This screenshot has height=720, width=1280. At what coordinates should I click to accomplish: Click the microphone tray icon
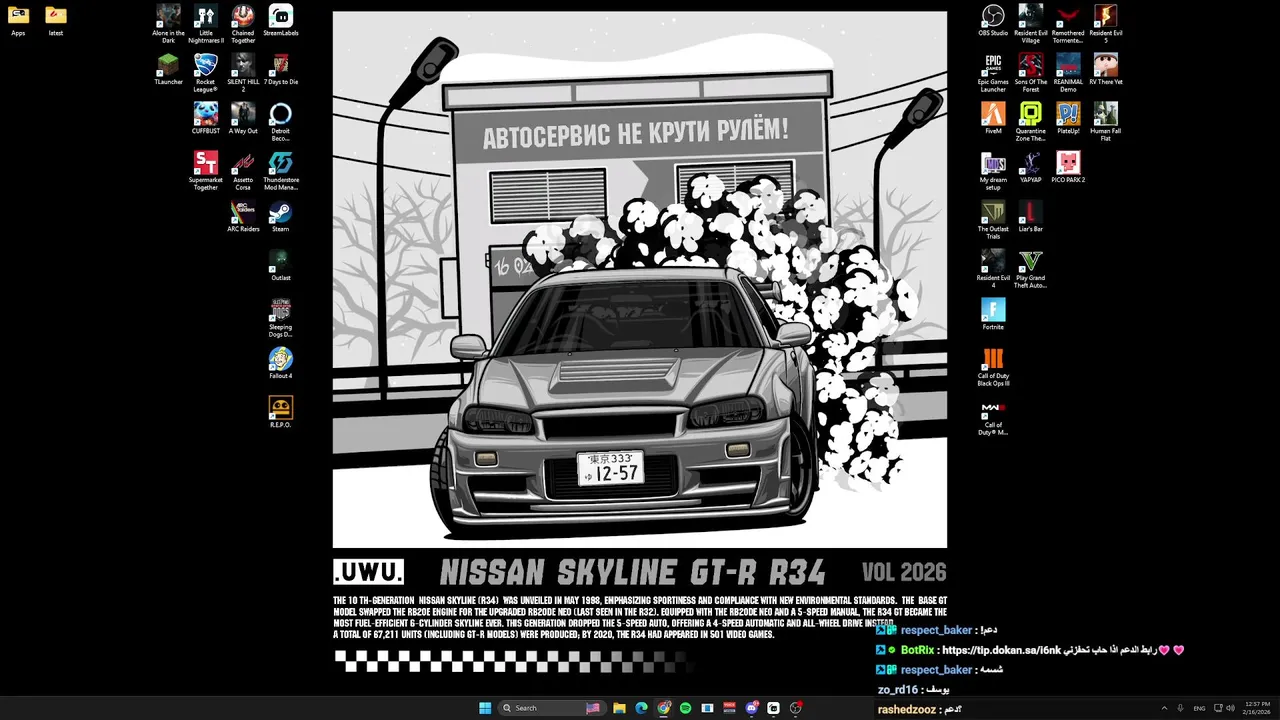click(1180, 708)
